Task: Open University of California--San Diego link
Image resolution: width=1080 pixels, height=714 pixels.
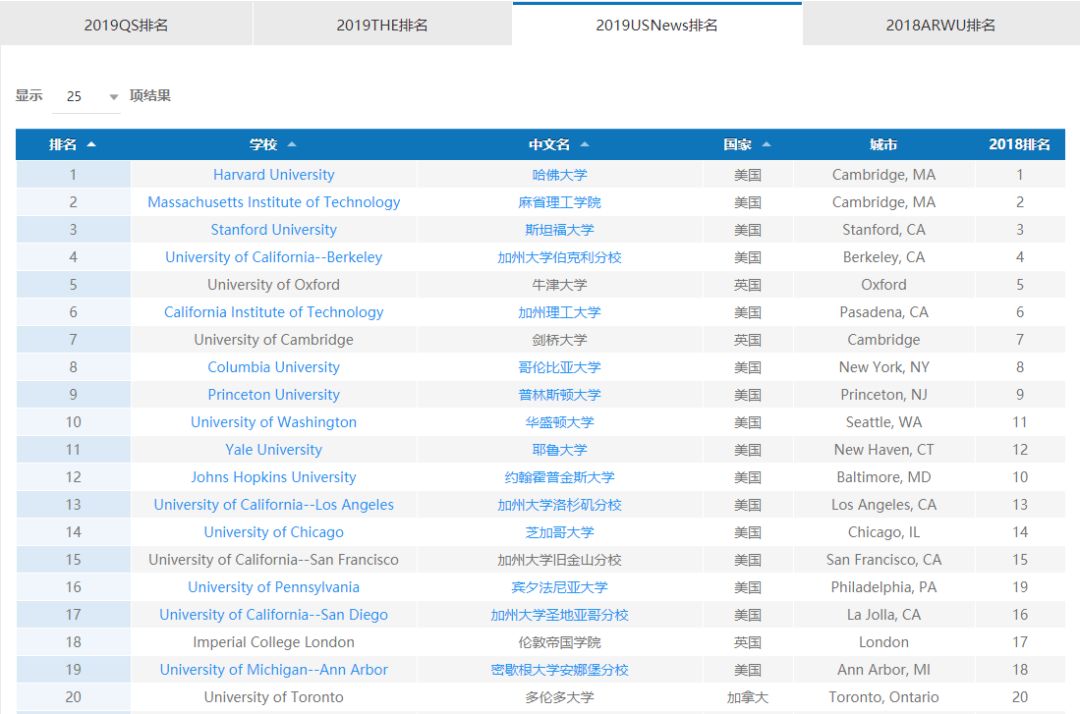Action: (273, 616)
